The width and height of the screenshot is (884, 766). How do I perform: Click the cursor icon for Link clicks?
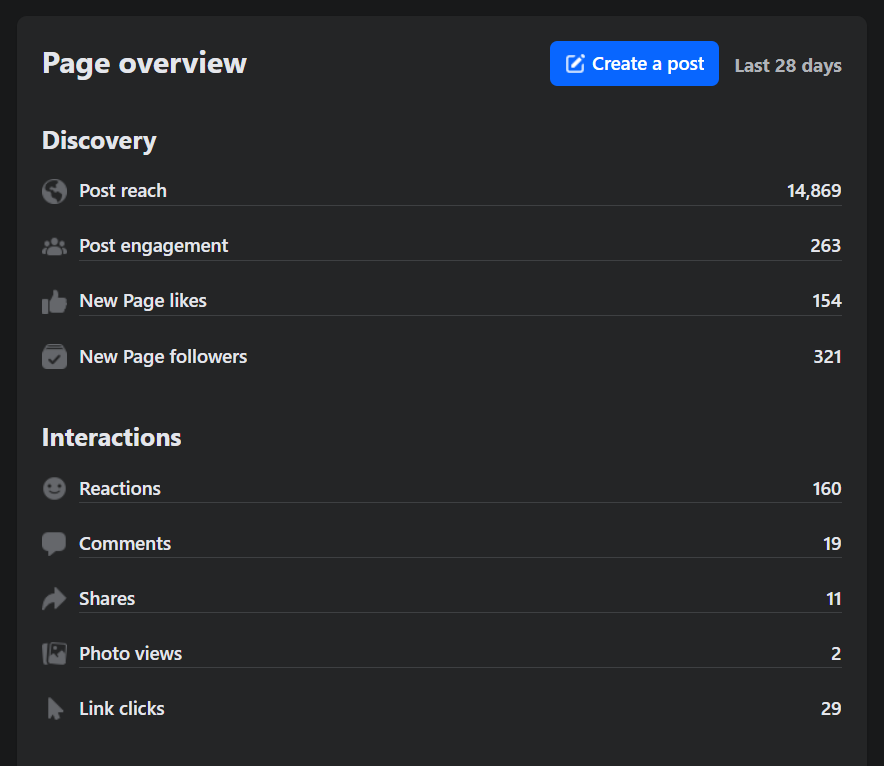(x=54, y=709)
